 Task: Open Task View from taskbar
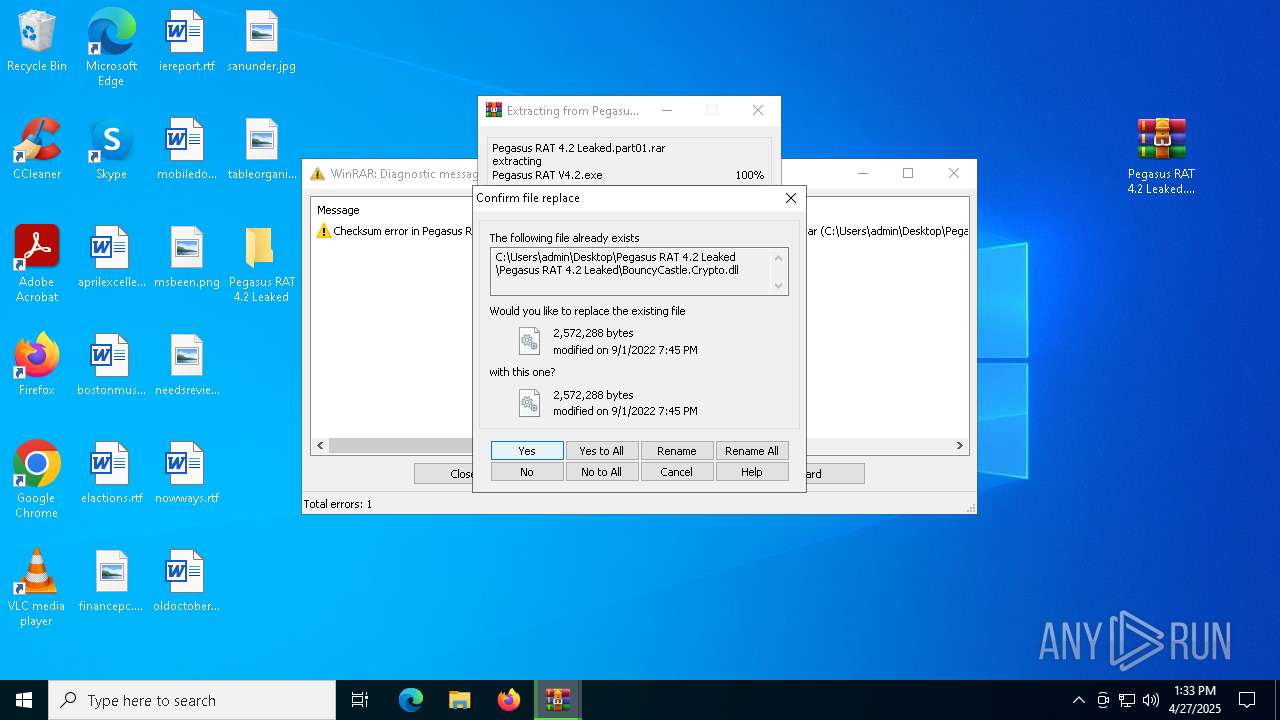pos(360,700)
